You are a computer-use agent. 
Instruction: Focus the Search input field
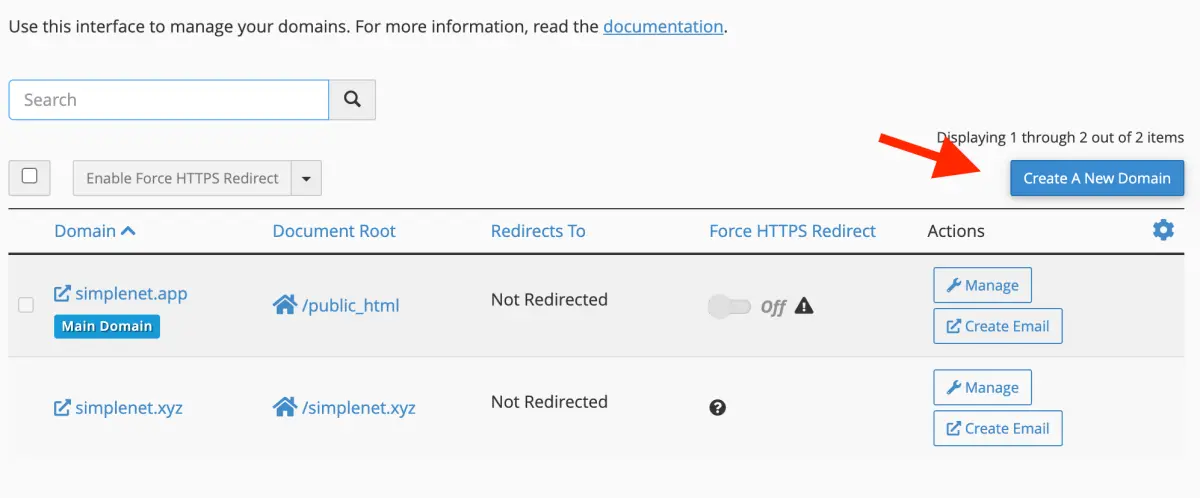(169, 100)
